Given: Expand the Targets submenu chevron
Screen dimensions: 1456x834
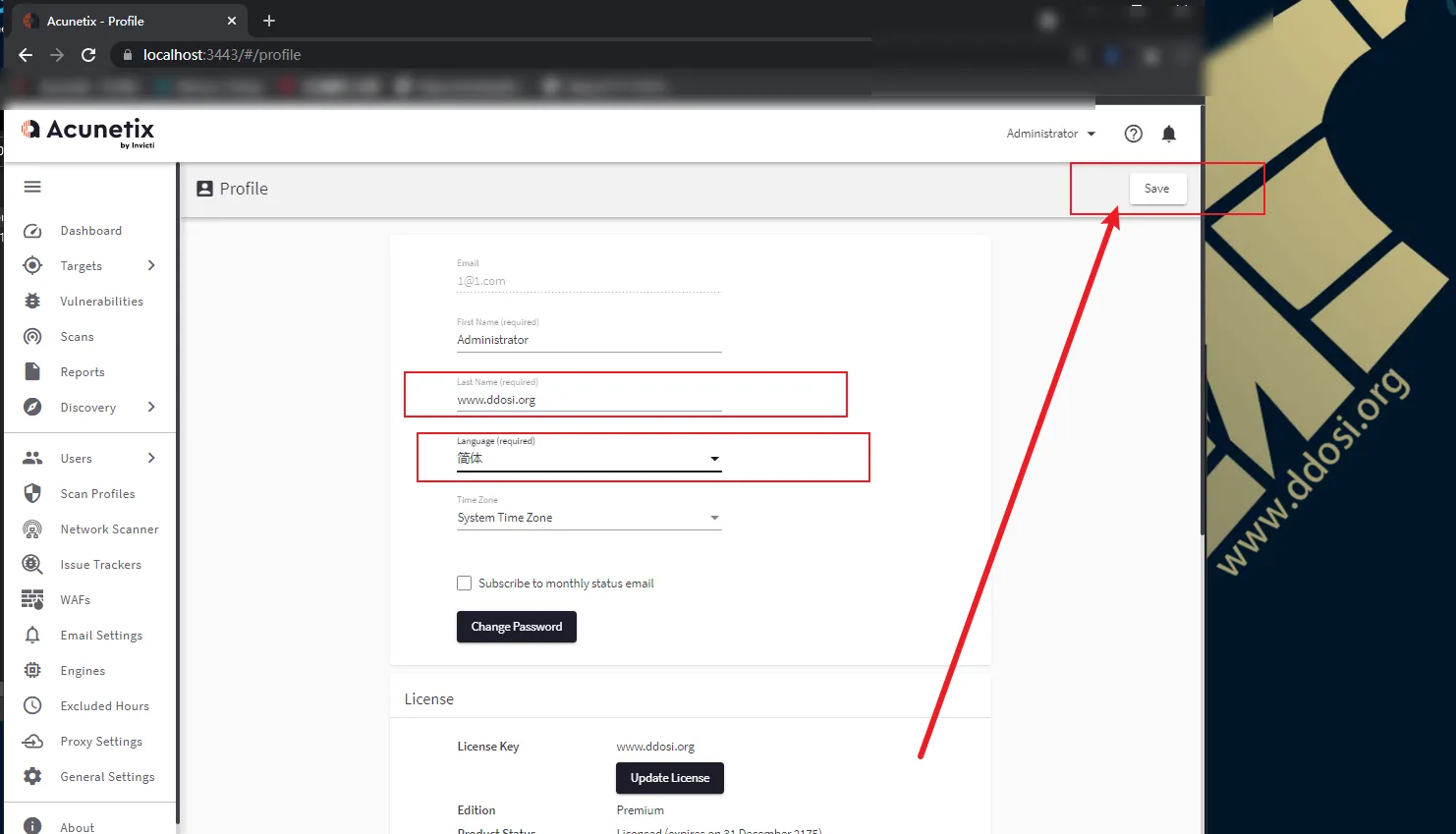Looking at the screenshot, I should pyautogui.click(x=151, y=265).
